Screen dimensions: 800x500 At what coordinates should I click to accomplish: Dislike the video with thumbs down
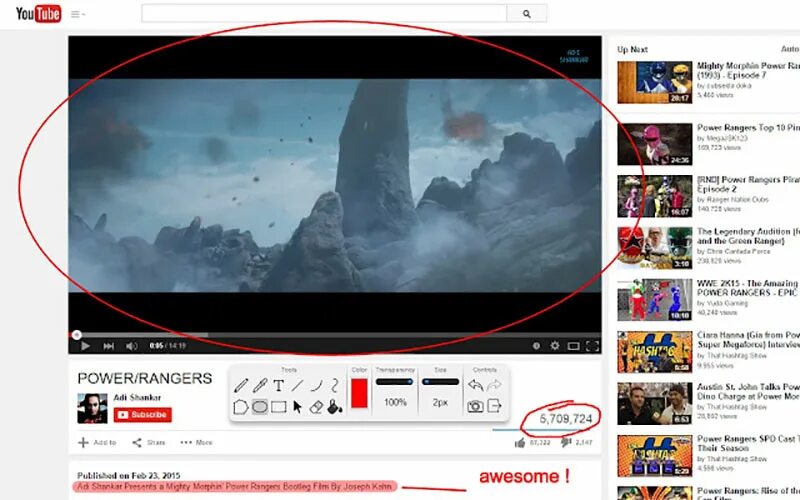[566, 442]
